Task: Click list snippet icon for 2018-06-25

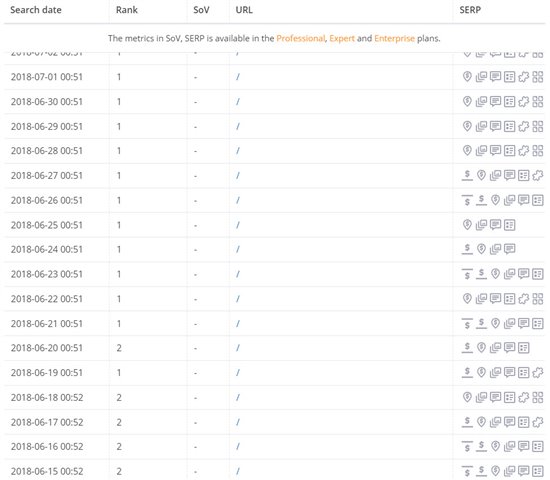Action: 509,225
